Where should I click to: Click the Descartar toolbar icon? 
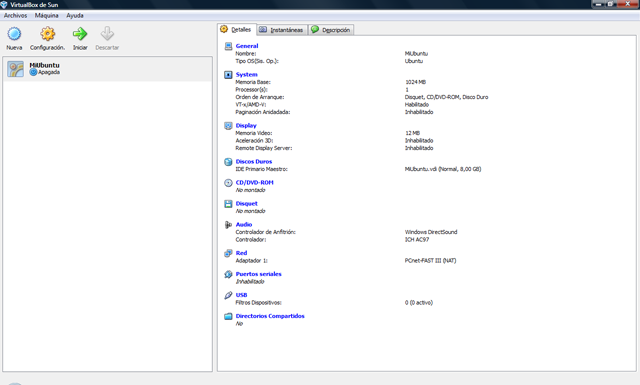tap(107, 34)
